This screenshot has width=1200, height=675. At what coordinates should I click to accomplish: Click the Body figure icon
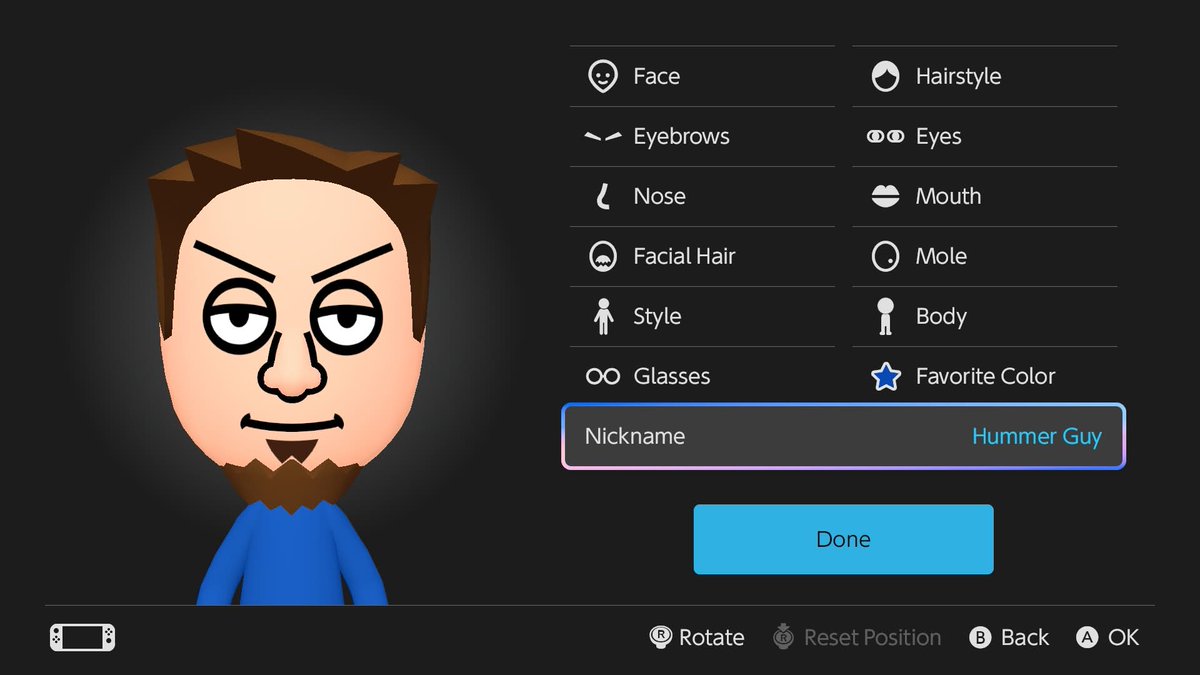pyautogui.click(x=885, y=316)
